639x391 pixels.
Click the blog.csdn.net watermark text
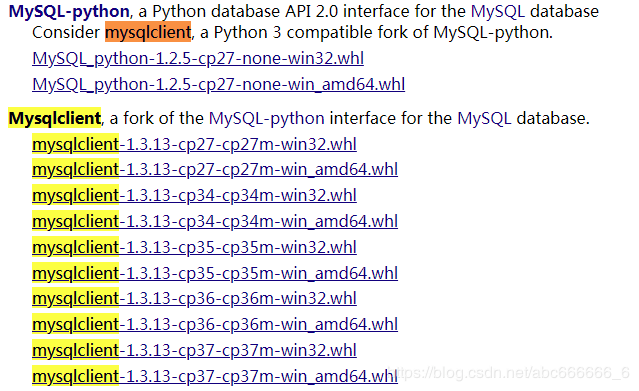(509, 373)
